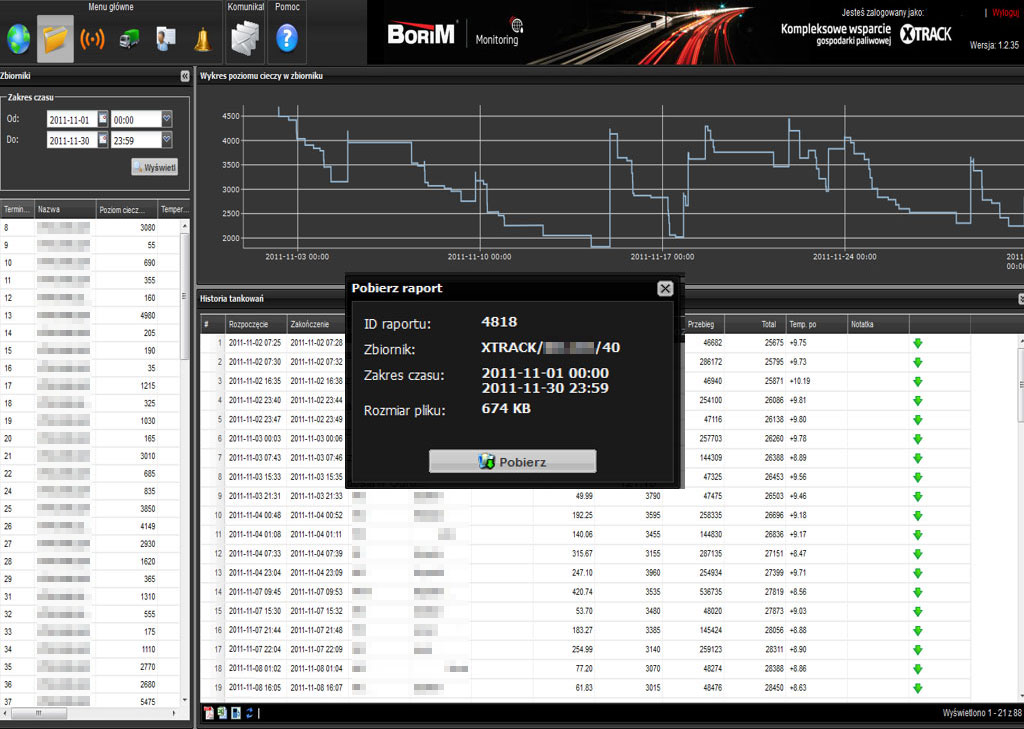1024x729 pixels.
Task: Export the refueling history to PDF
Action: tap(209, 713)
